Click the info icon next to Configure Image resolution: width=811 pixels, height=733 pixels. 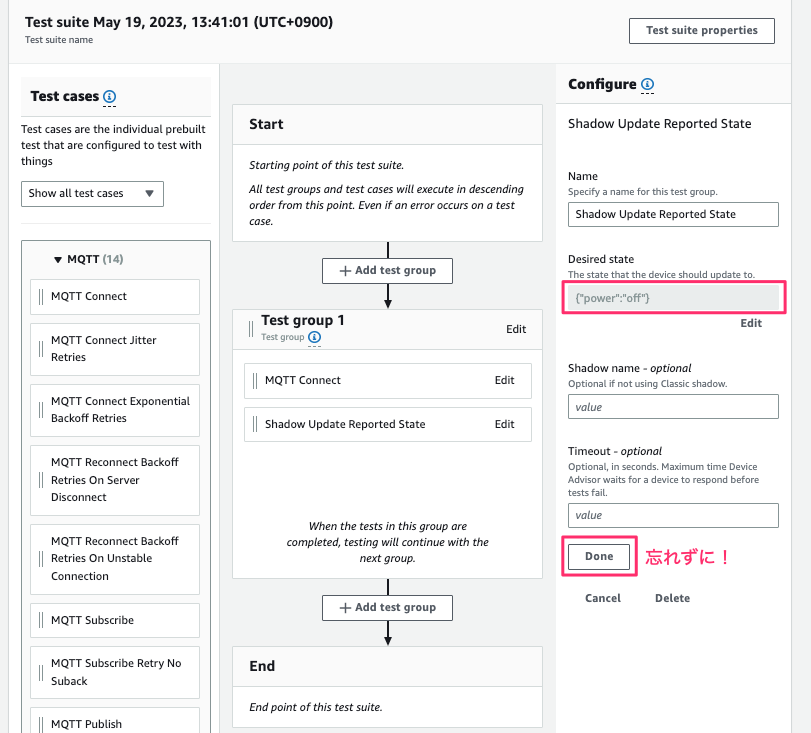click(647, 85)
